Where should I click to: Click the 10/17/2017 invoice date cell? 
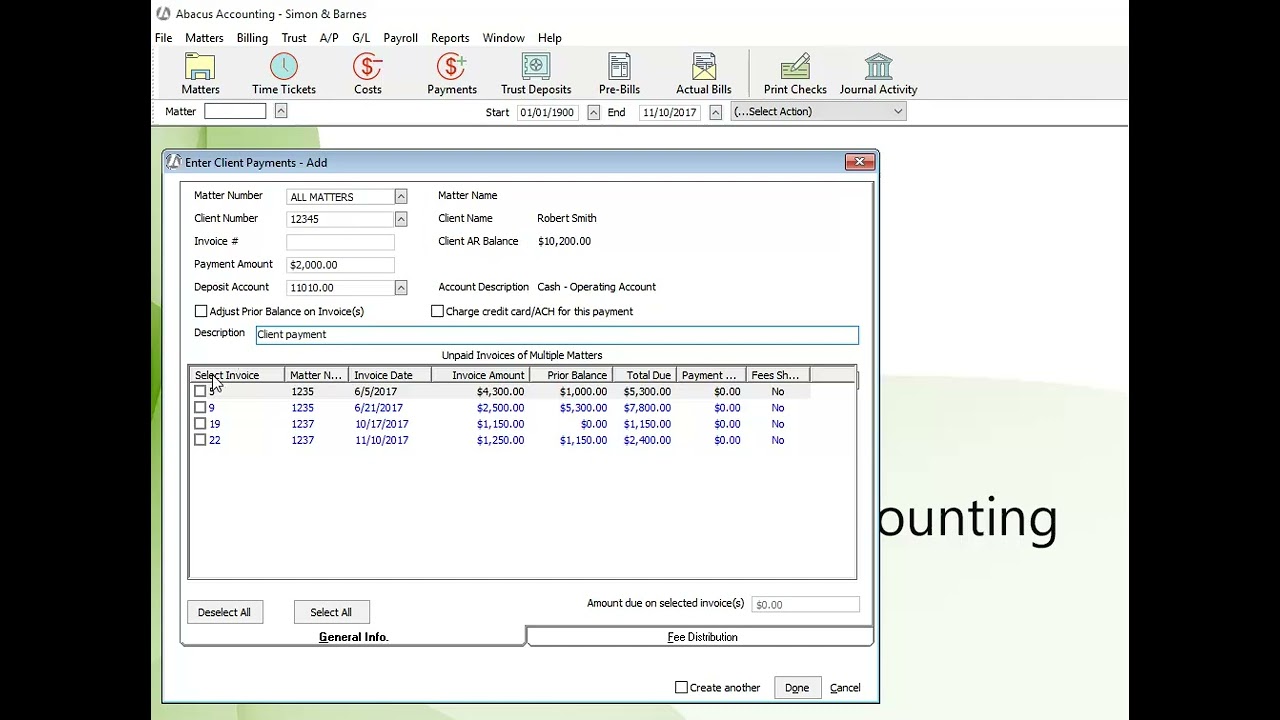382,424
